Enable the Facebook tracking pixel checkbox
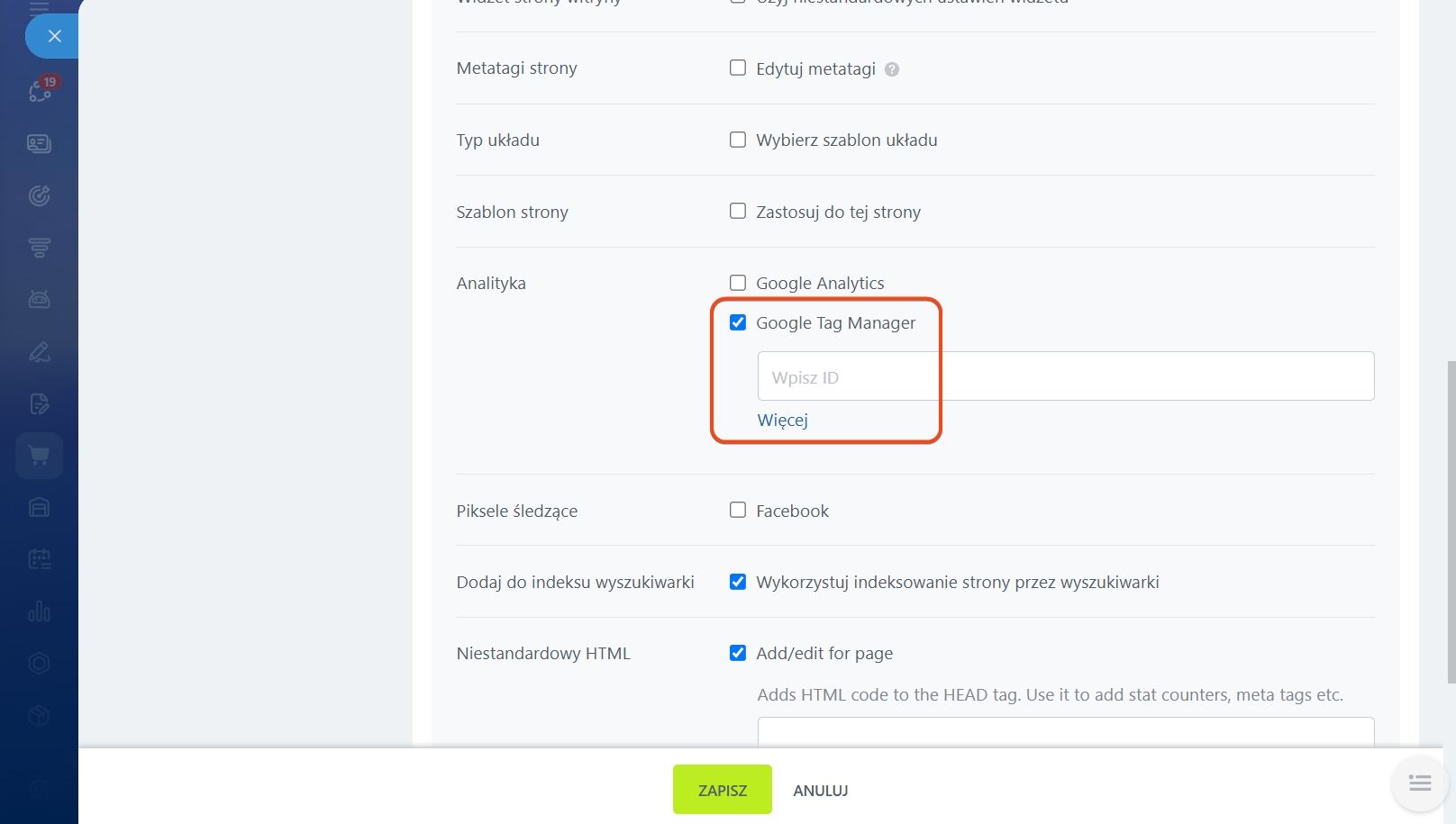 click(x=738, y=511)
